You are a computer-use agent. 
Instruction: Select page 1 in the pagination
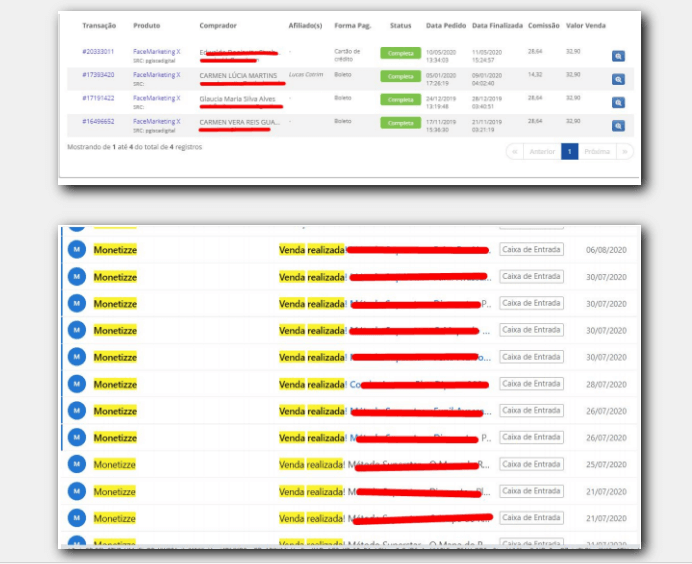569,152
